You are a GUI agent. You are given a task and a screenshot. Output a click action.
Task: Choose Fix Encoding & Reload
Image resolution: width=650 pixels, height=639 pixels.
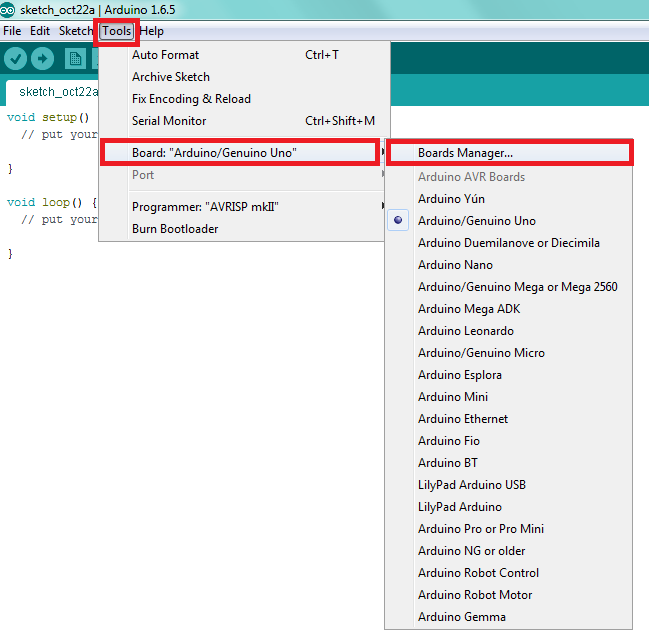[244, 99]
